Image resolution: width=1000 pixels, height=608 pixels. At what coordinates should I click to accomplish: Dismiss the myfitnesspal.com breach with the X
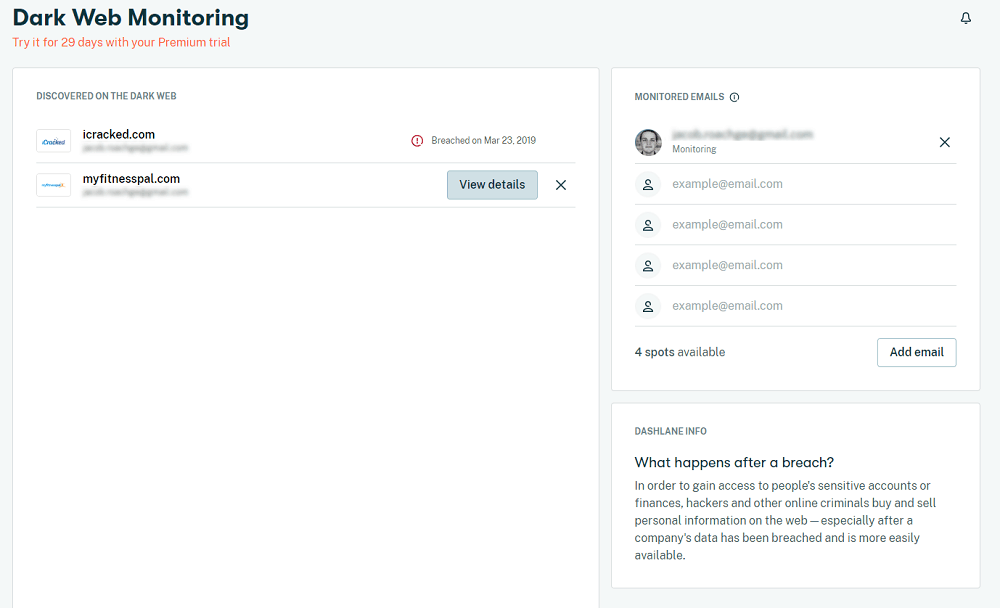point(560,185)
